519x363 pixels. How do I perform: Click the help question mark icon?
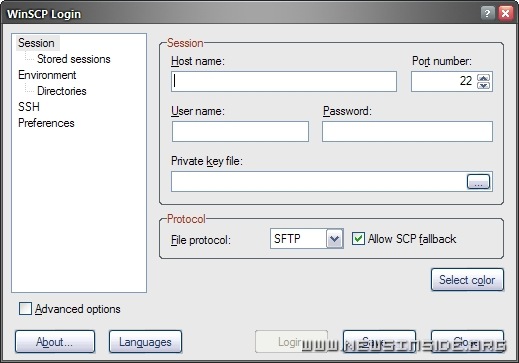[x=487, y=13]
